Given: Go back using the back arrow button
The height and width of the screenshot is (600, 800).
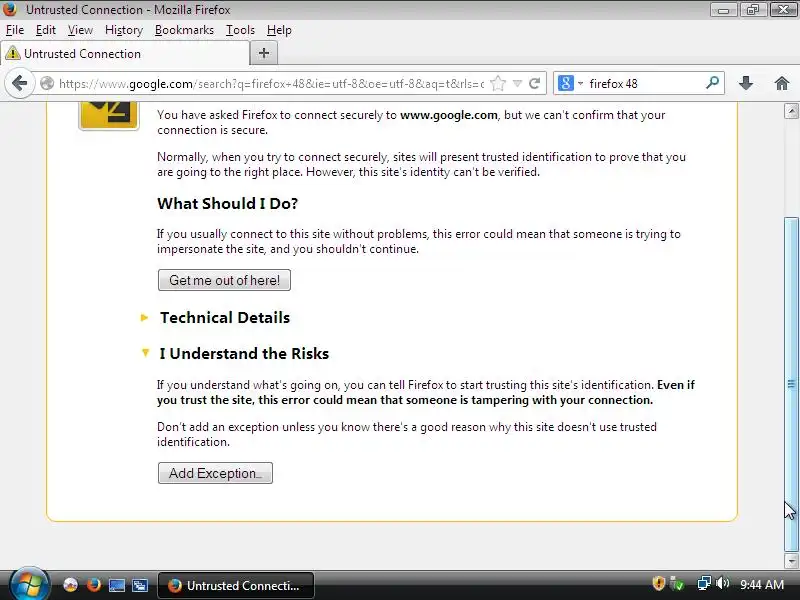Looking at the screenshot, I should [19, 83].
